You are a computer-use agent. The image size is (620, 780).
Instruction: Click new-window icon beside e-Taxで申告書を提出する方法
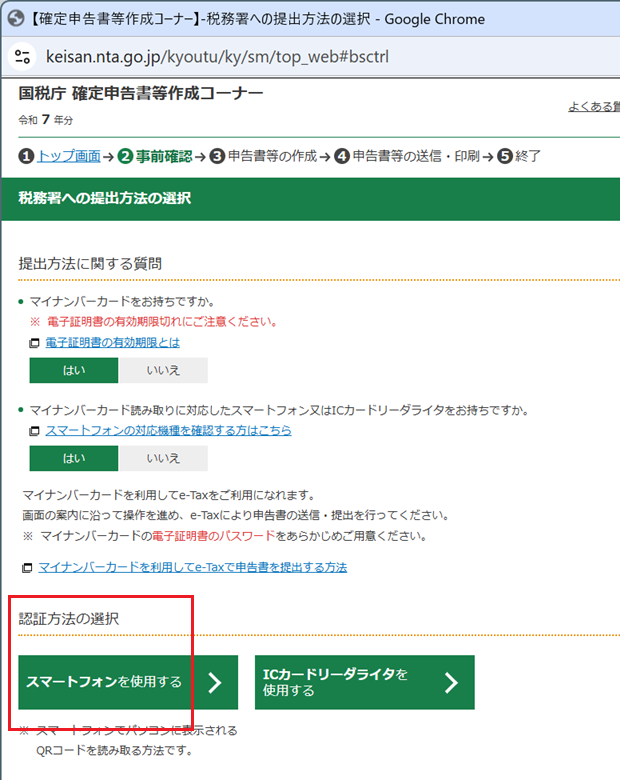point(27,568)
